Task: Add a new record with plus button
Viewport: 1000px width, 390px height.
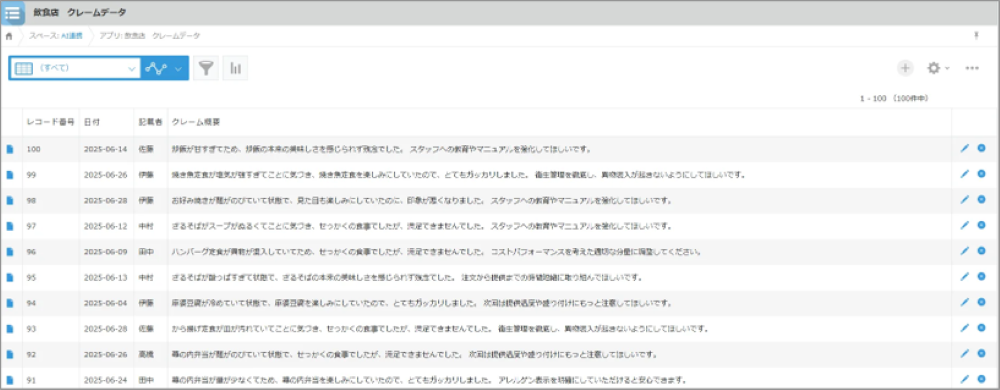Action: (x=905, y=68)
